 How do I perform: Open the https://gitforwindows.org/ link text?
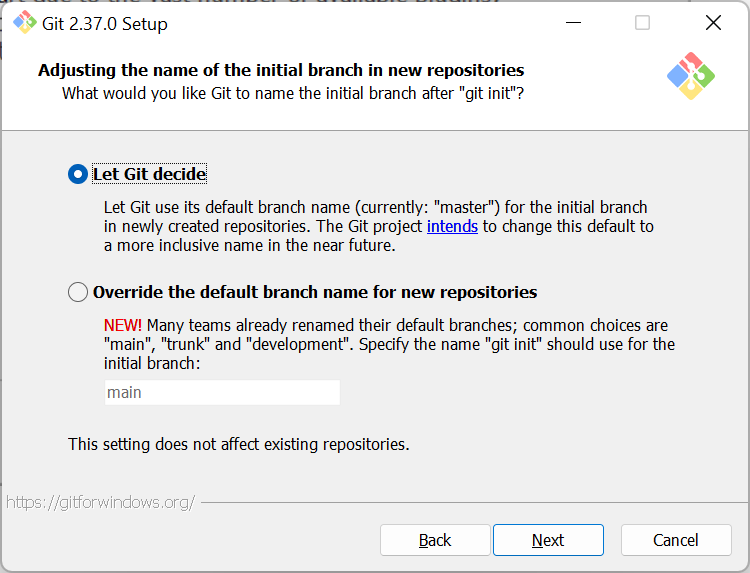point(100,502)
